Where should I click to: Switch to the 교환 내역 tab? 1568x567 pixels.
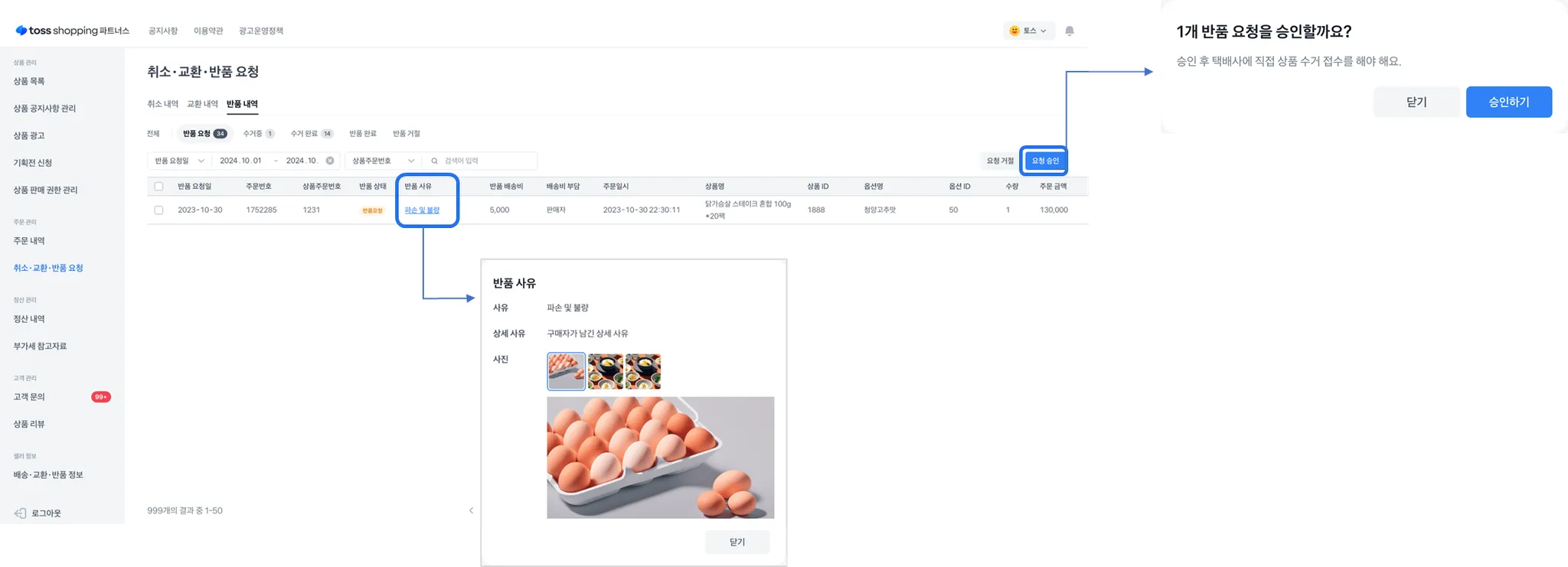tap(202, 104)
